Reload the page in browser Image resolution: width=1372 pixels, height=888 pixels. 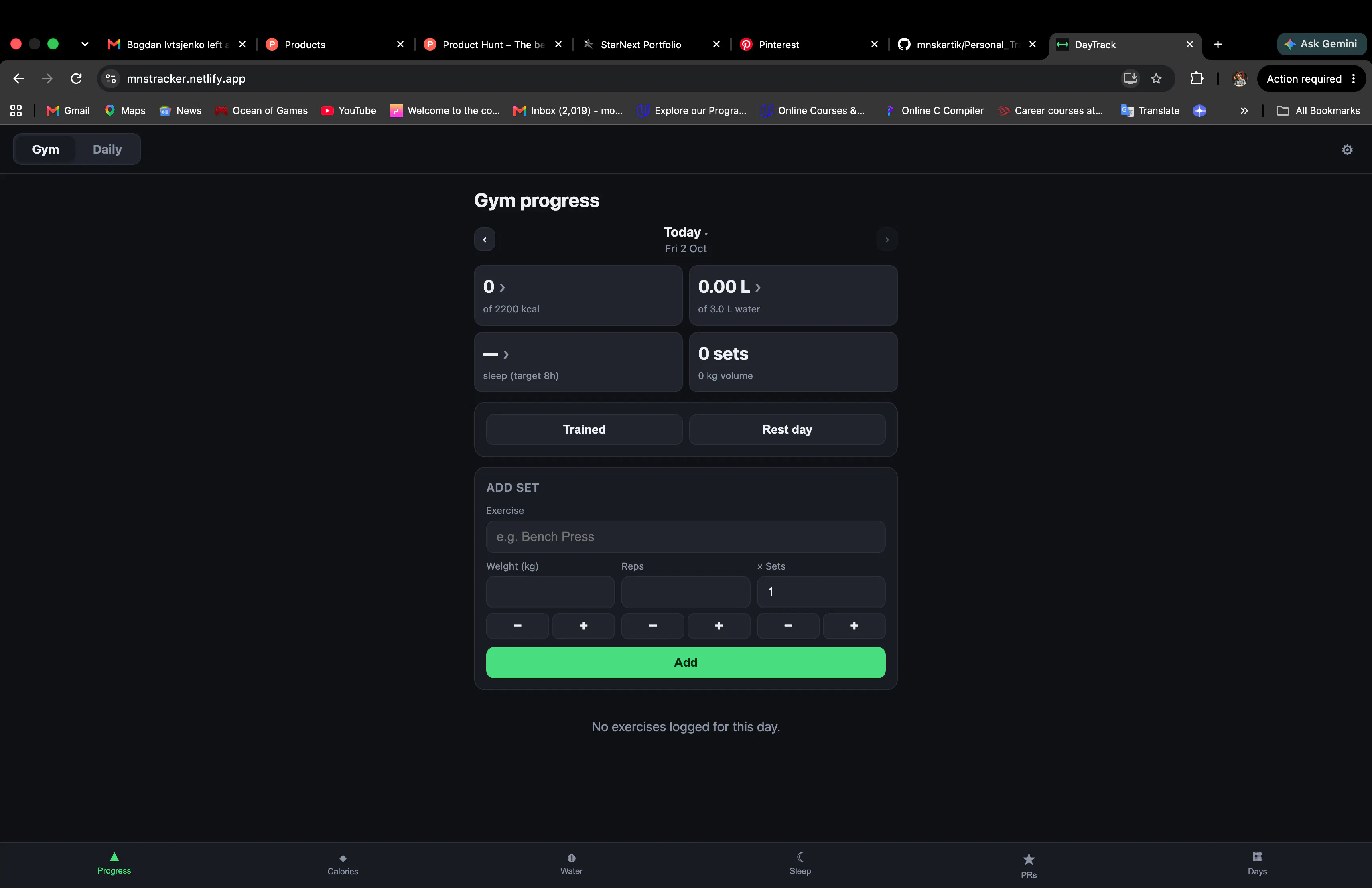coord(76,78)
